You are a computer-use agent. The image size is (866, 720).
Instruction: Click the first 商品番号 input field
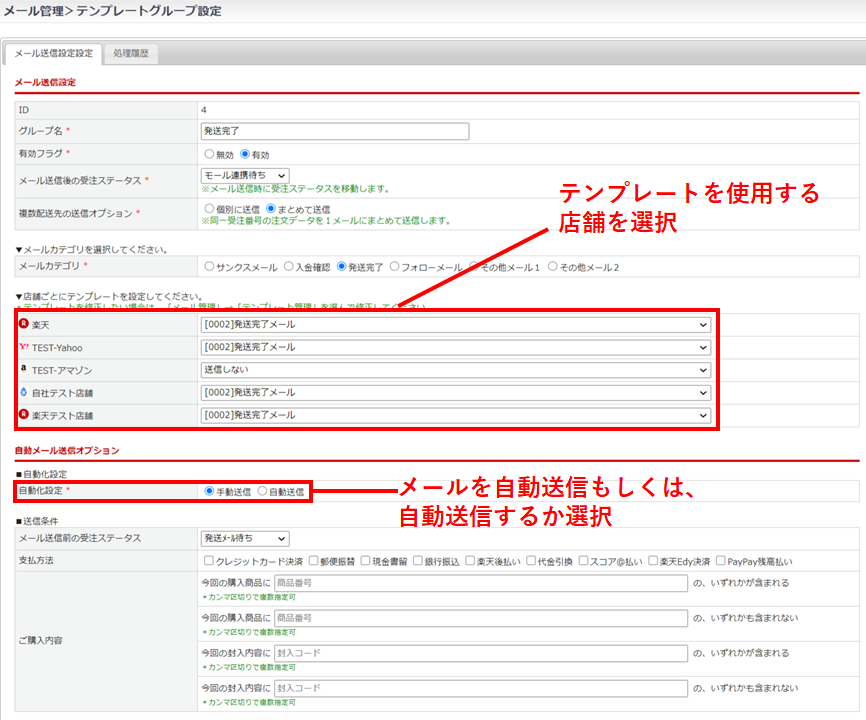tap(480, 583)
